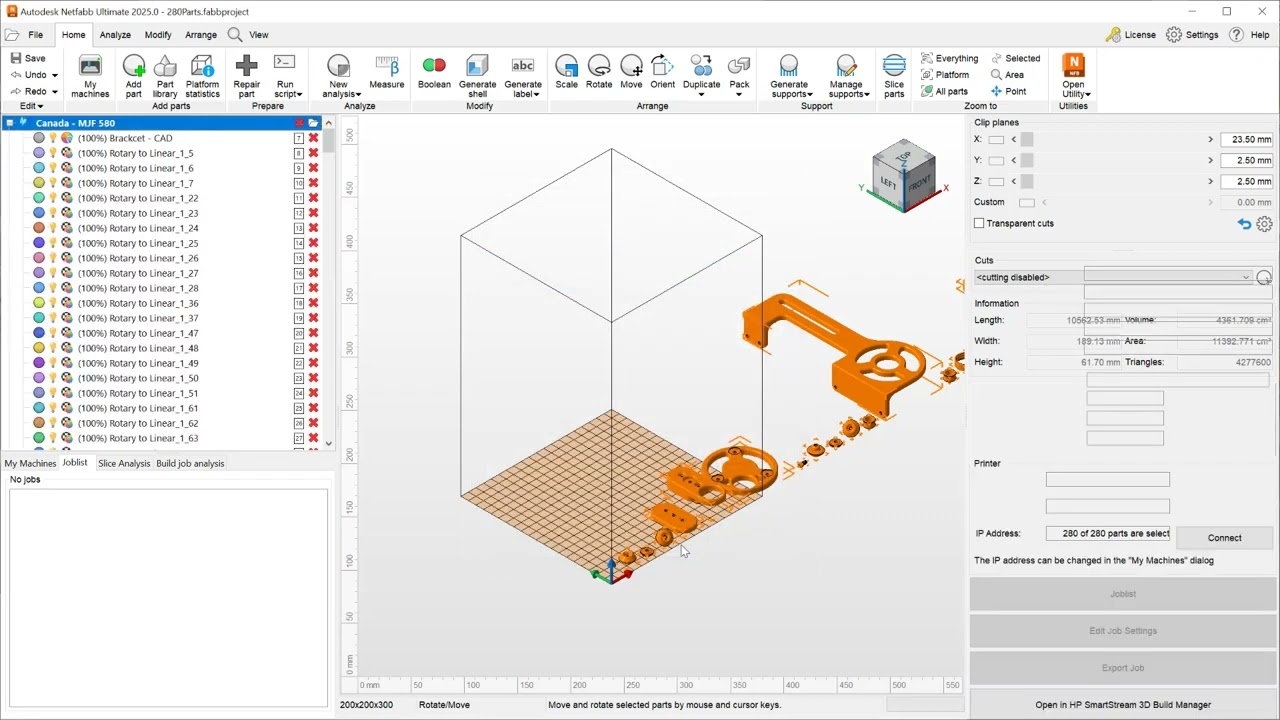
Task: Select the Move tool
Action: (631, 73)
